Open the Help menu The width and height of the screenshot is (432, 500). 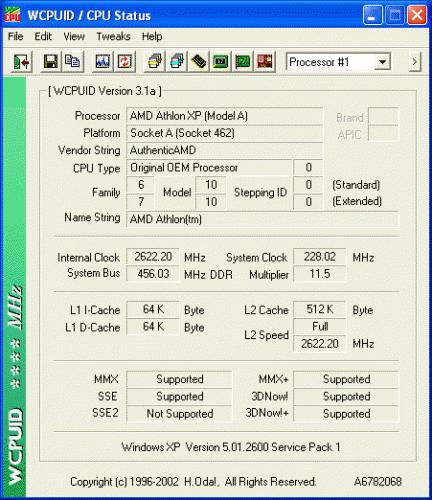coord(152,36)
